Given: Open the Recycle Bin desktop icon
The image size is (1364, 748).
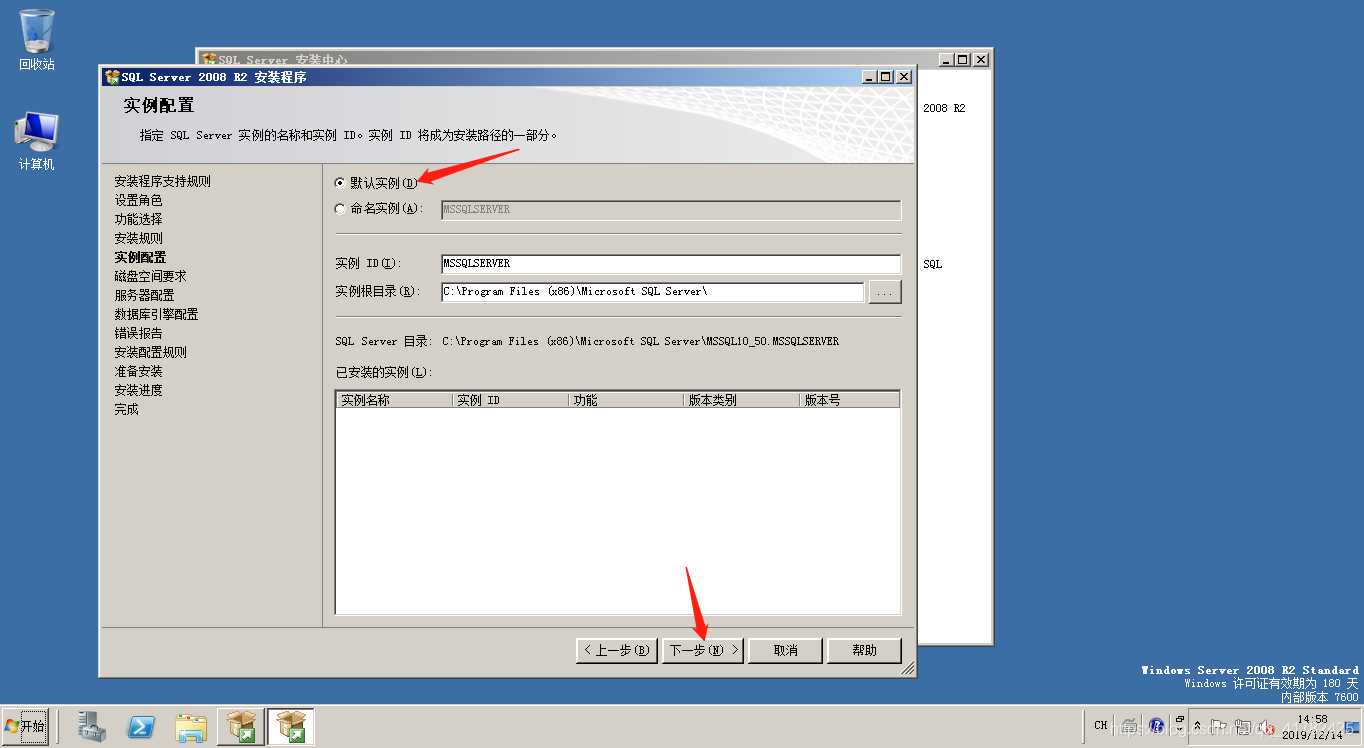Looking at the screenshot, I should pyautogui.click(x=37, y=39).
